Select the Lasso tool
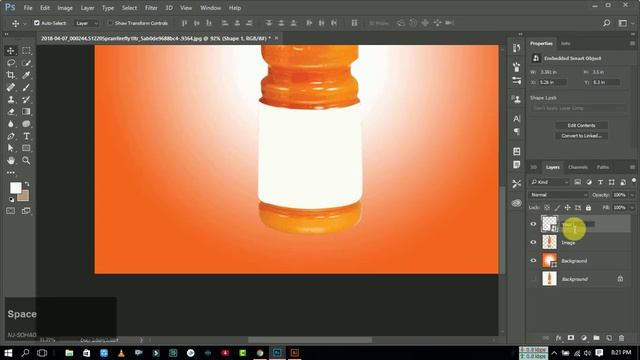Screen dimensions: 640x360 click(11, 63)
